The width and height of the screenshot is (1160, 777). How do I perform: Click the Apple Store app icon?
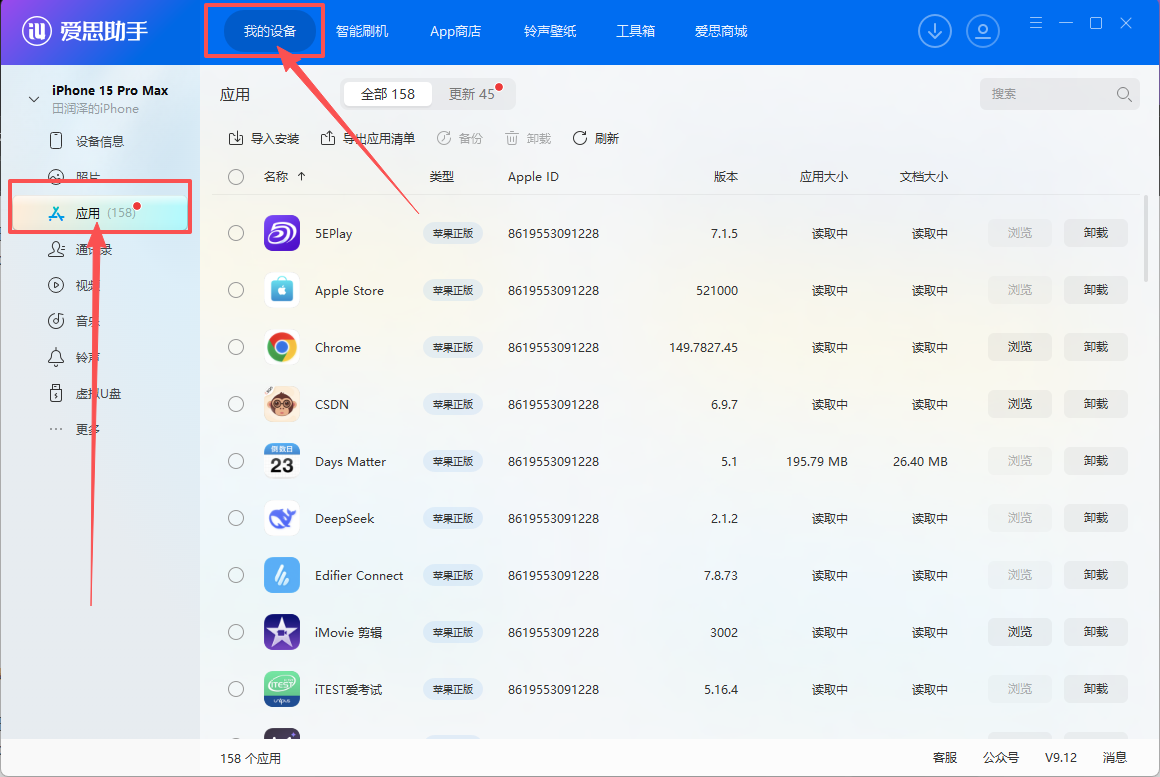(282, 290)
